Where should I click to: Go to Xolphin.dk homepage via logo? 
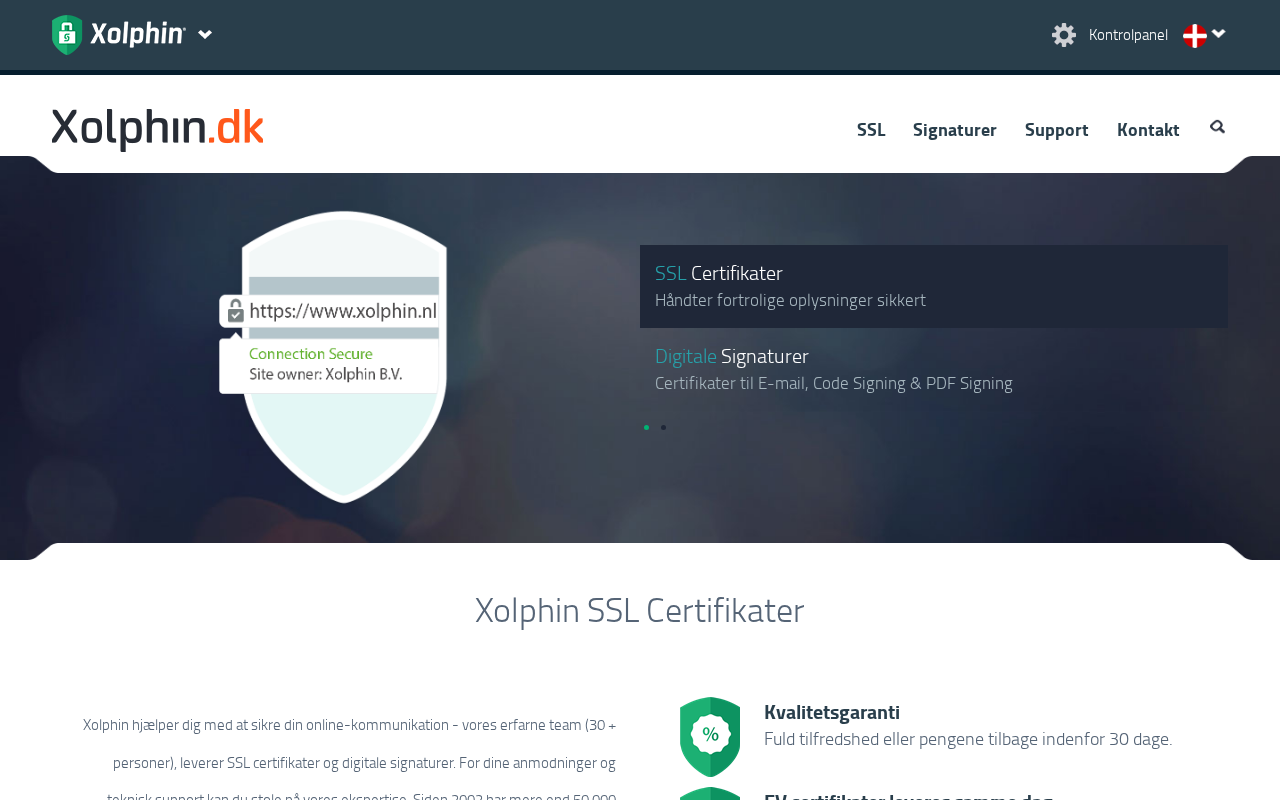coord(158,130)
